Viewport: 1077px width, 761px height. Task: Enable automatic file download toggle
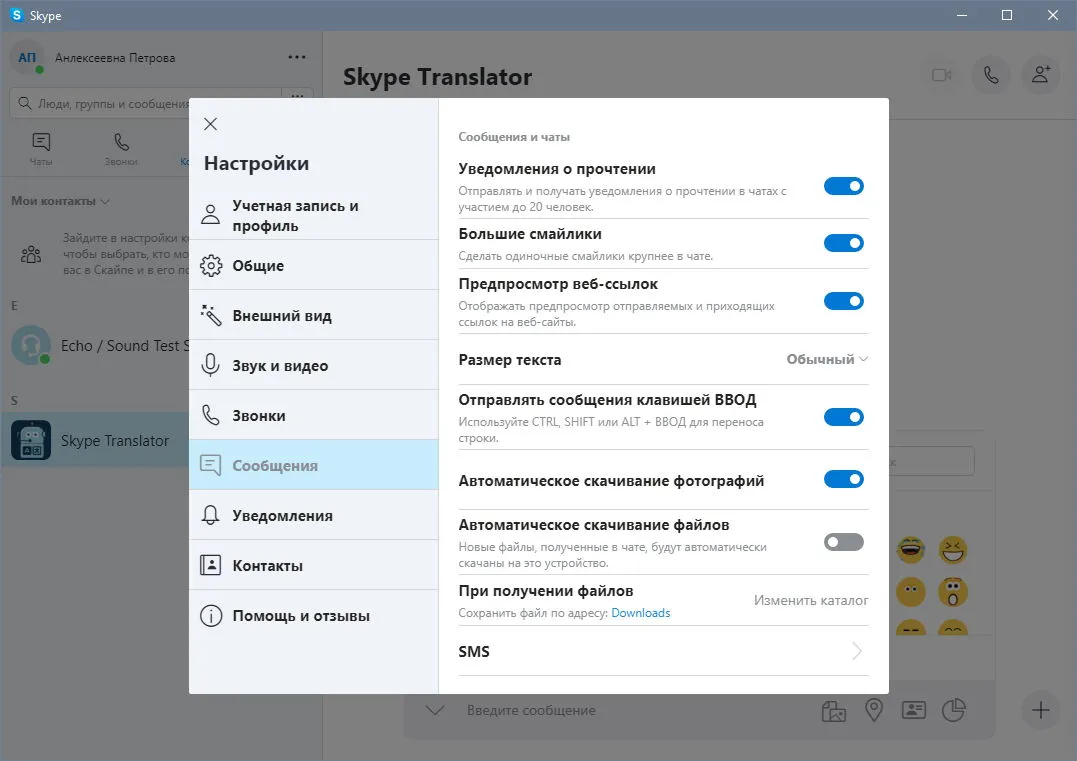click(x=843, y=543)
